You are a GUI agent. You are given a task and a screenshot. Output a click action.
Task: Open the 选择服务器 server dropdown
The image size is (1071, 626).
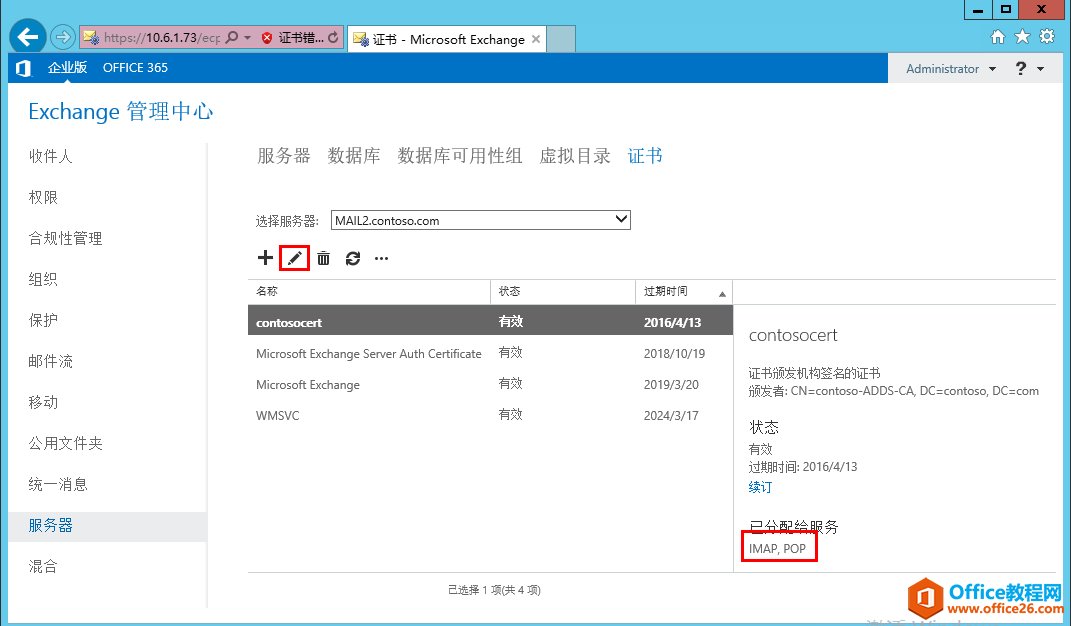coord(622,219)
